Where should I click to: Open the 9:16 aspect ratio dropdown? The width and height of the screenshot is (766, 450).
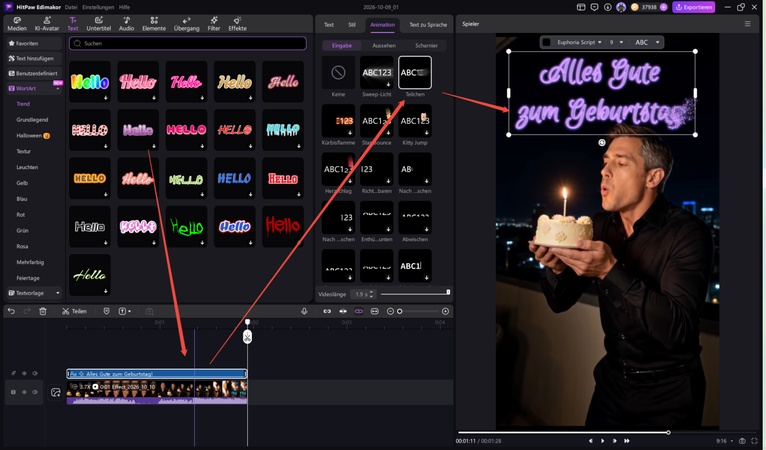[x=724, y=441]
